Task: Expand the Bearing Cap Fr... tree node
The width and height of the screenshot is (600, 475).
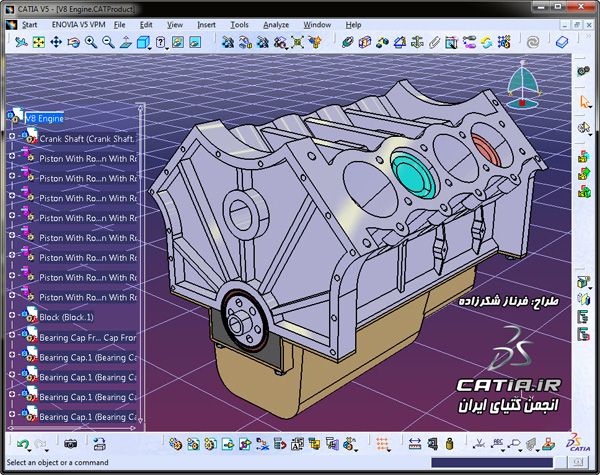Action: pyautogui.click(x=12, y=335)
